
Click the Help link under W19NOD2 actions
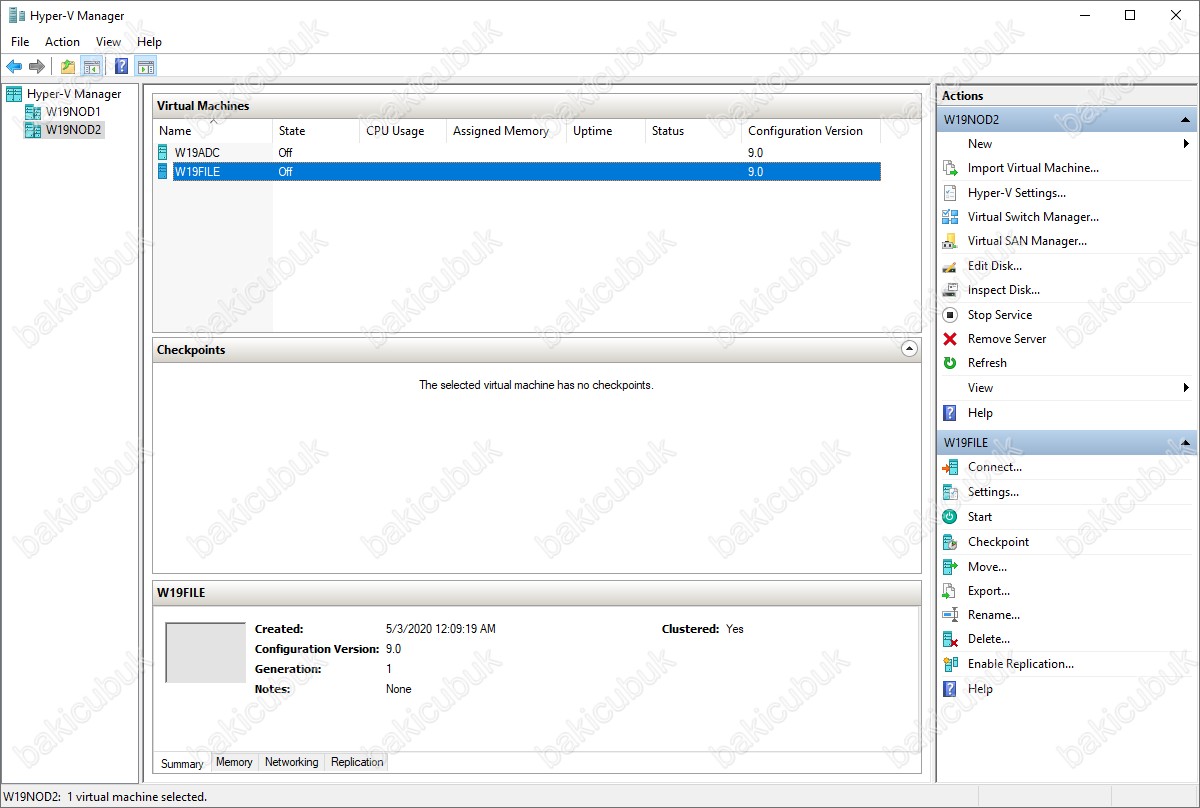980,413
